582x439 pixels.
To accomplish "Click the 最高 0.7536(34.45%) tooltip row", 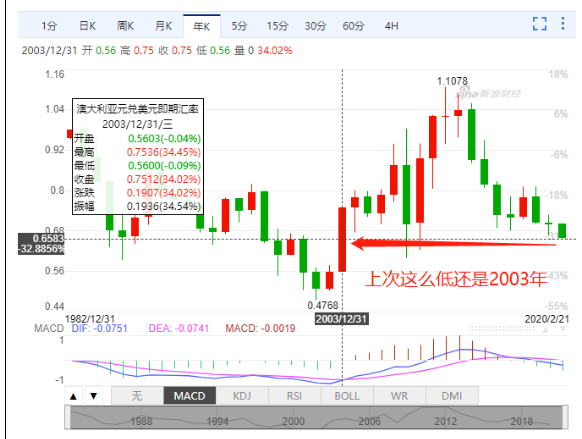I will [138, 152].
